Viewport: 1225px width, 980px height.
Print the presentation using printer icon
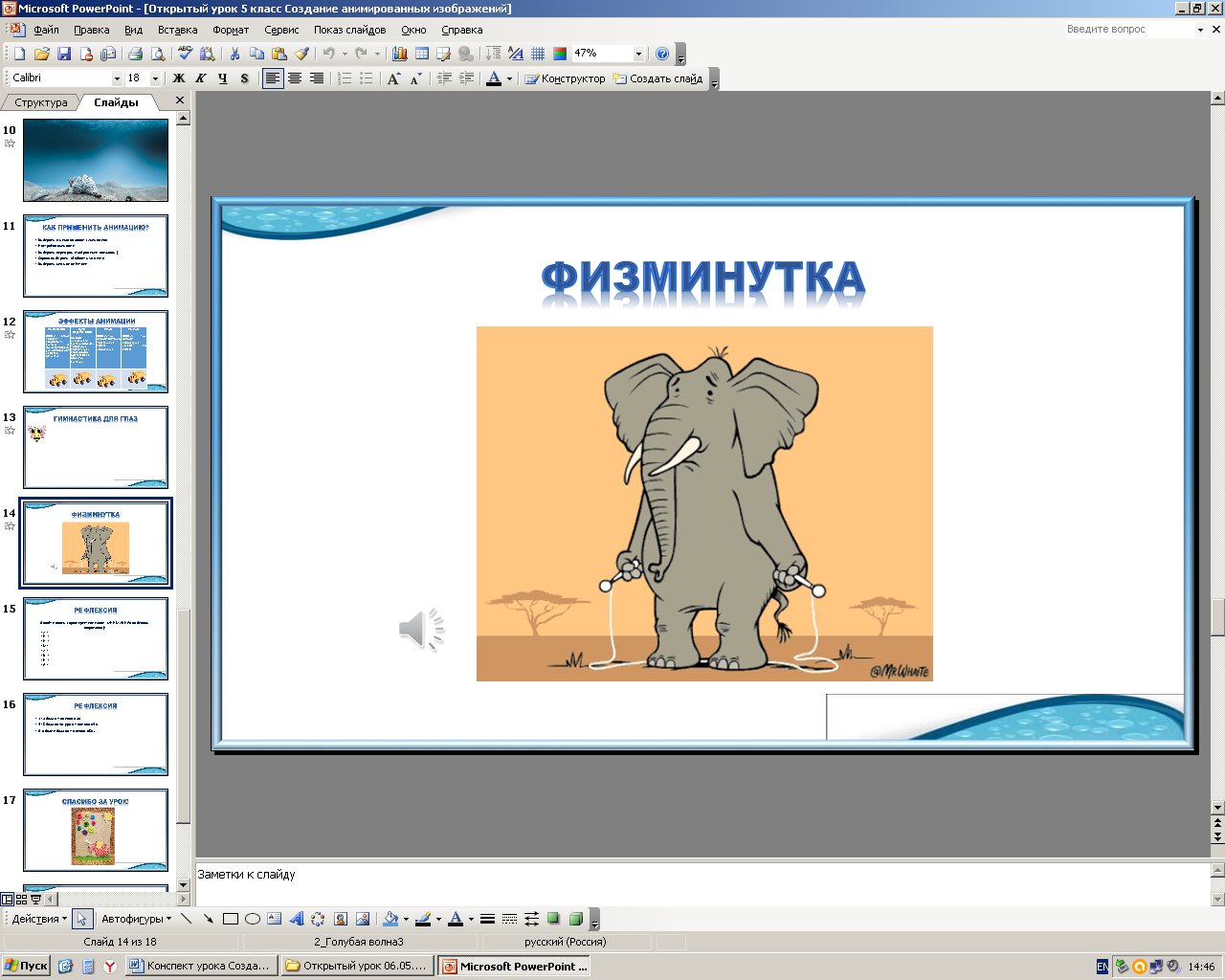(135, 54)
